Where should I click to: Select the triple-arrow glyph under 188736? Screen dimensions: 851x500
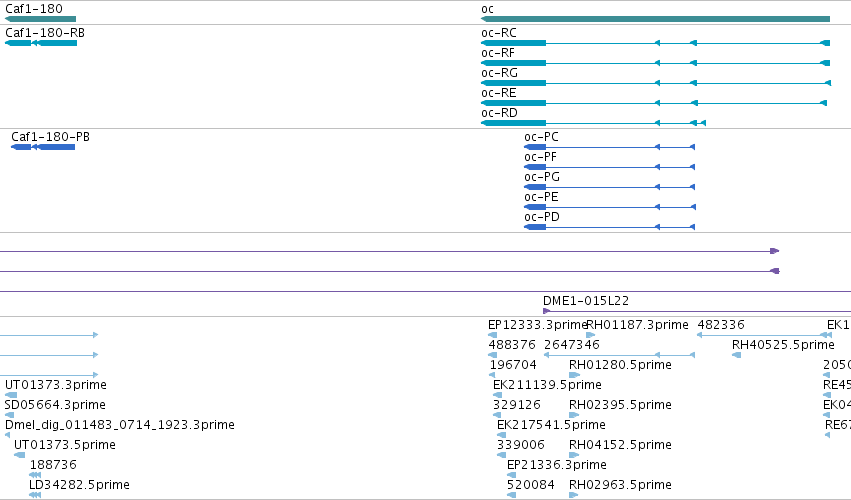35,475
